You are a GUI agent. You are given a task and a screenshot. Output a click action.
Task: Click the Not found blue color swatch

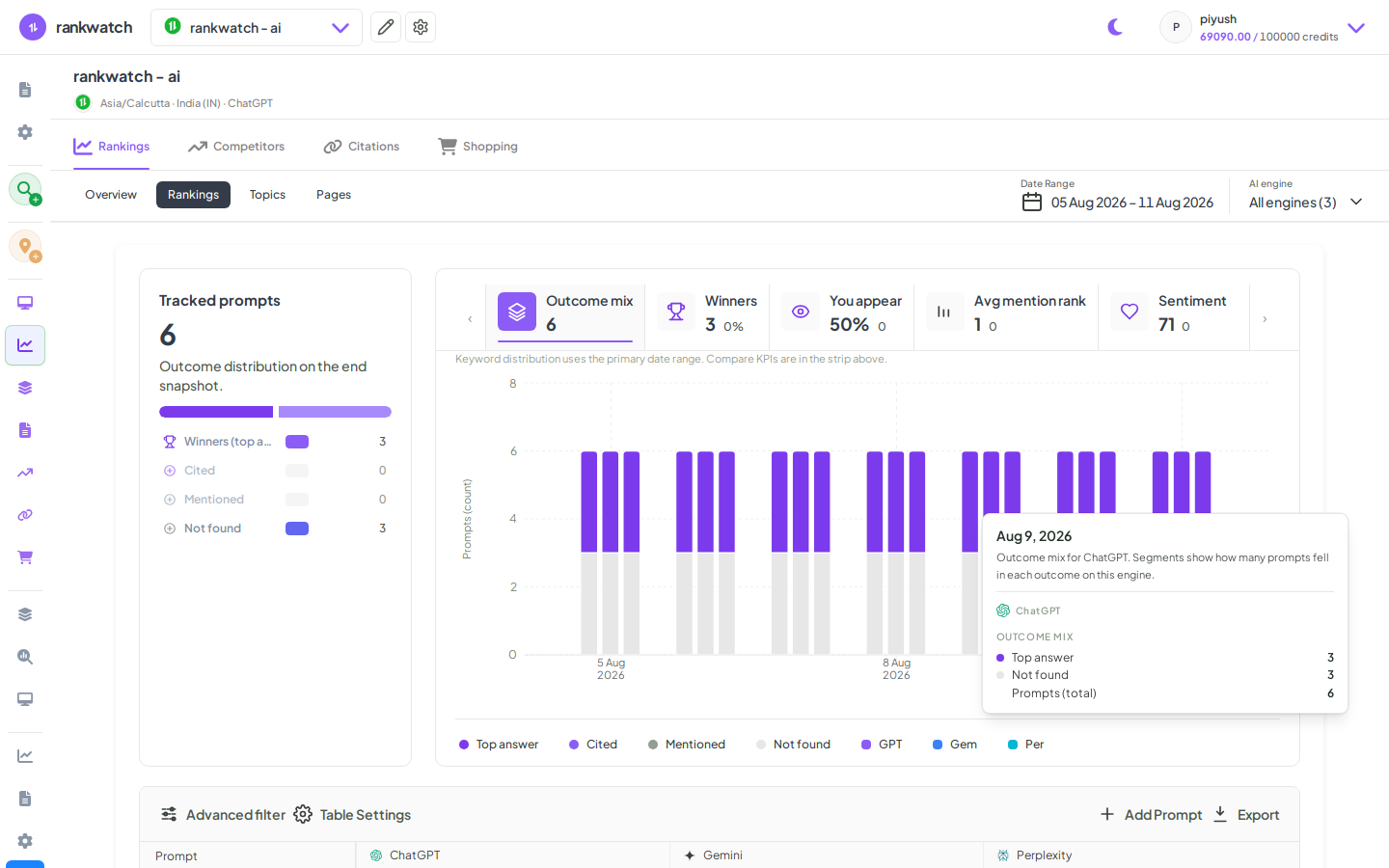click(x=297, y=529)
